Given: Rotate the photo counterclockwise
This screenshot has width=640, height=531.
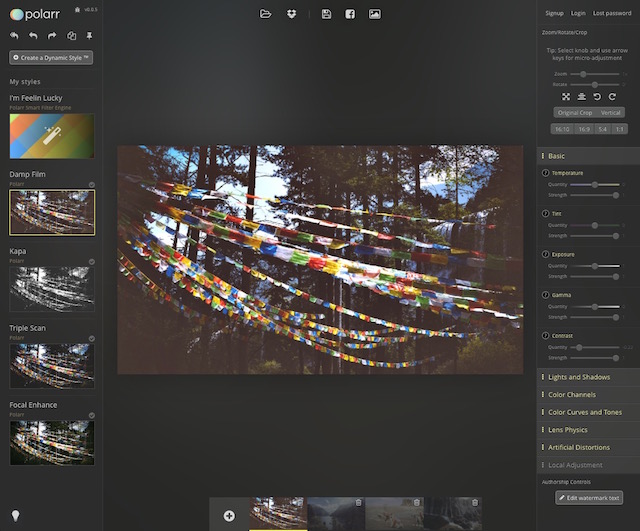Looking at the screenshot, I should click(597, 97).
